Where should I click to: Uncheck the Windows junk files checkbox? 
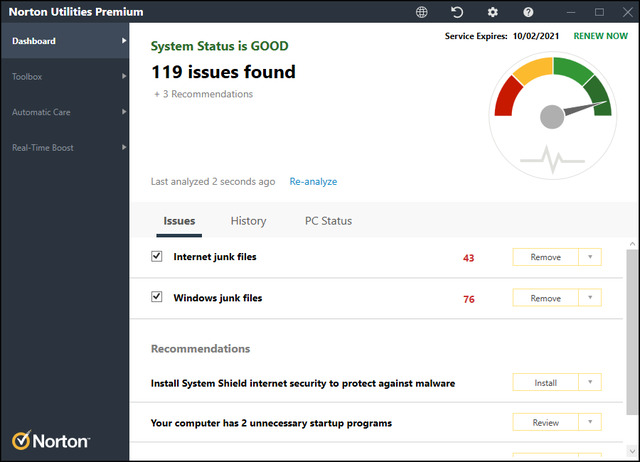[156, 298]
